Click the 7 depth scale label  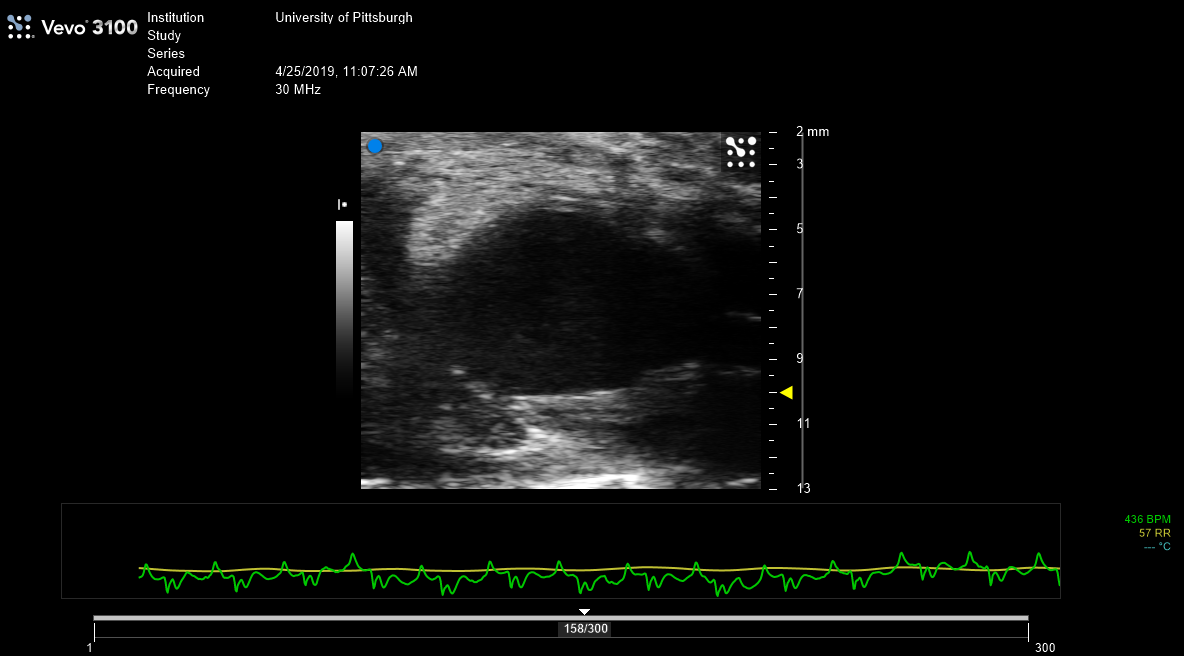point(800,294)
